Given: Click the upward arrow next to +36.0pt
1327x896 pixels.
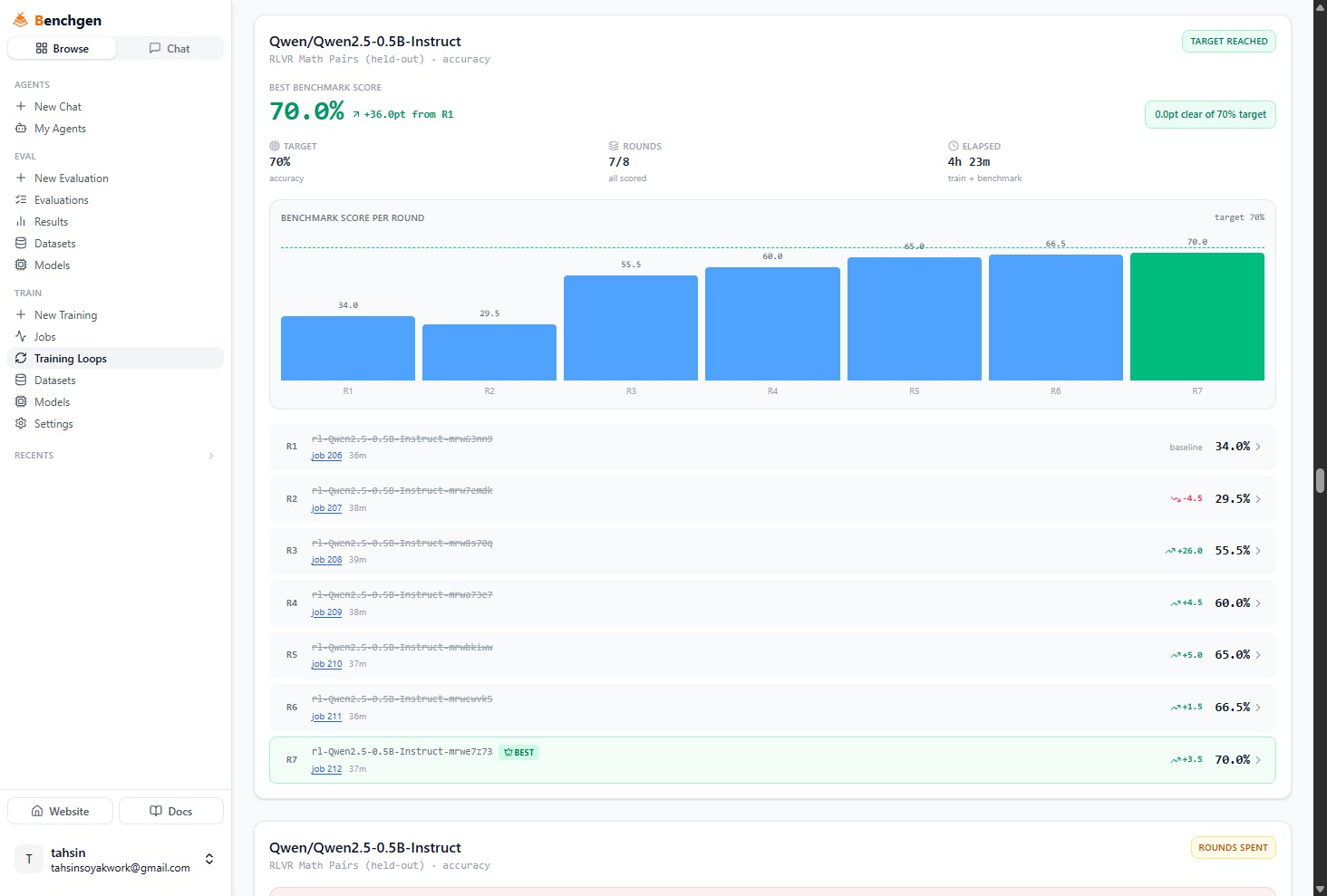Looking at the screenshot, I should coord(356,115).
